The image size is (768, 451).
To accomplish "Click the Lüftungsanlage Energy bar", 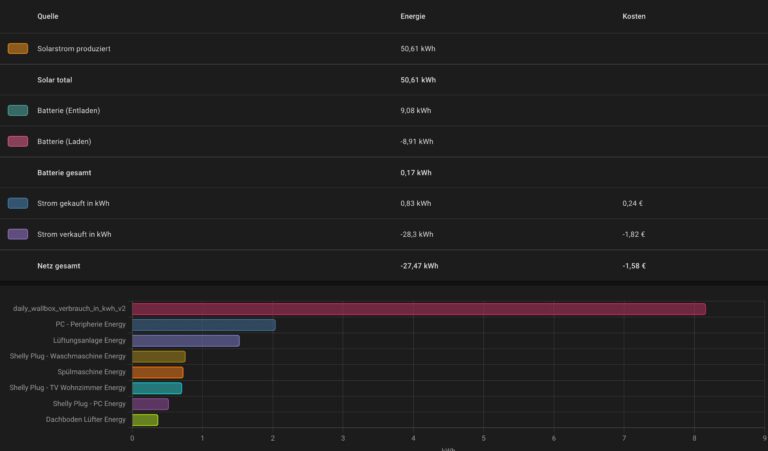I will click(186, 341).
